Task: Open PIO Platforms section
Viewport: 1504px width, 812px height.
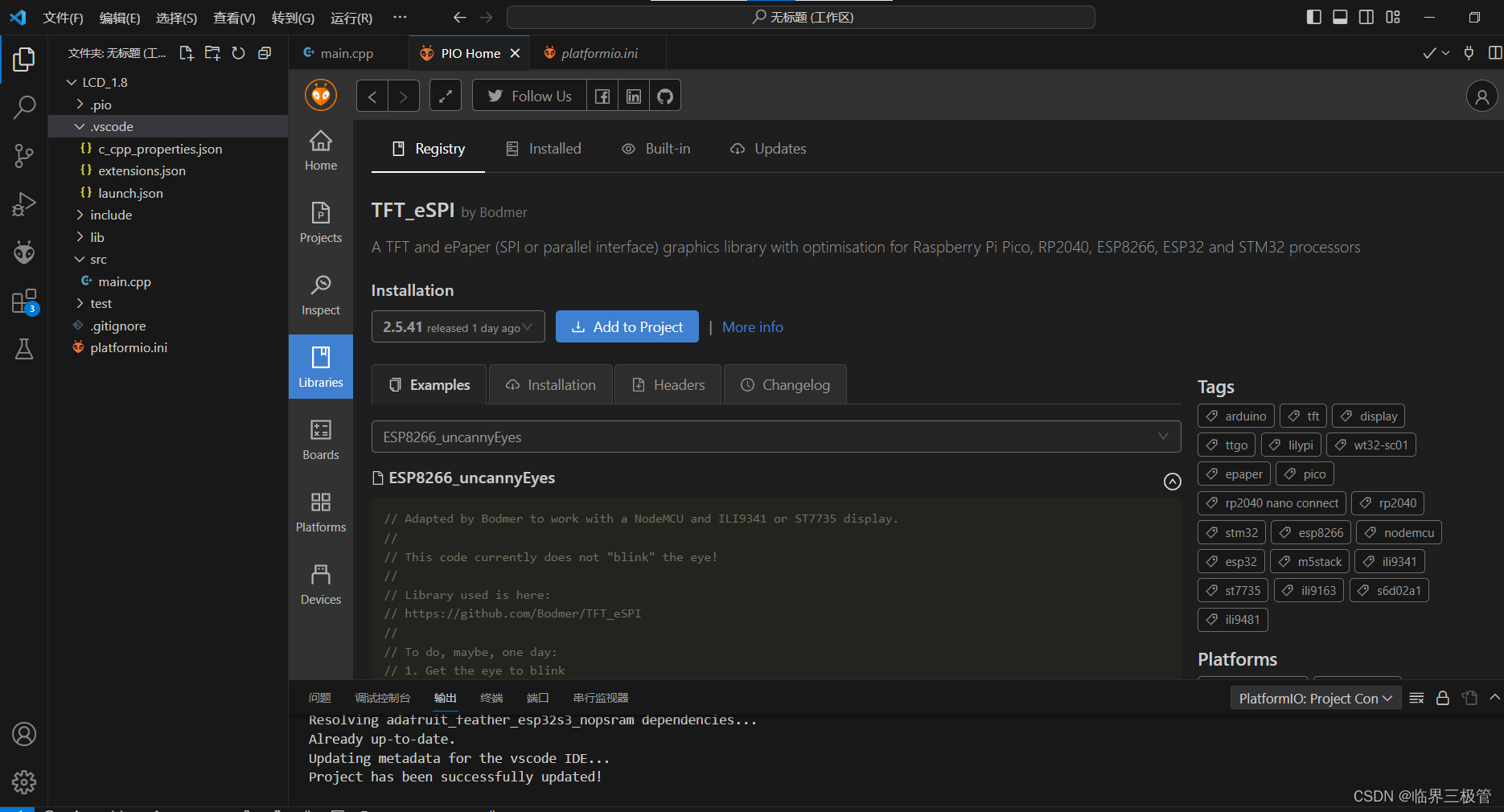Action: 321,512
